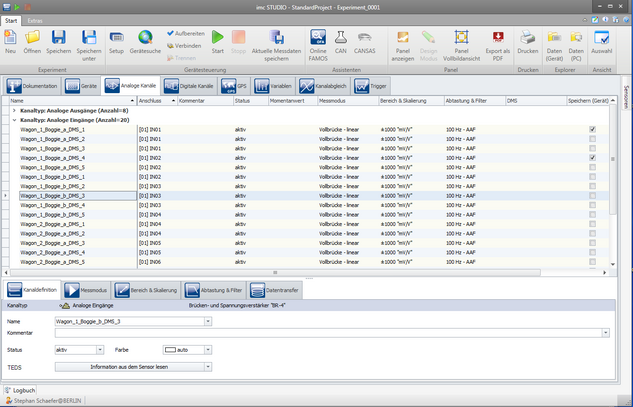Viewport: 633px width, 407px height.
Task: Open the Setup tool in ribbon
Action: (116, 39)
